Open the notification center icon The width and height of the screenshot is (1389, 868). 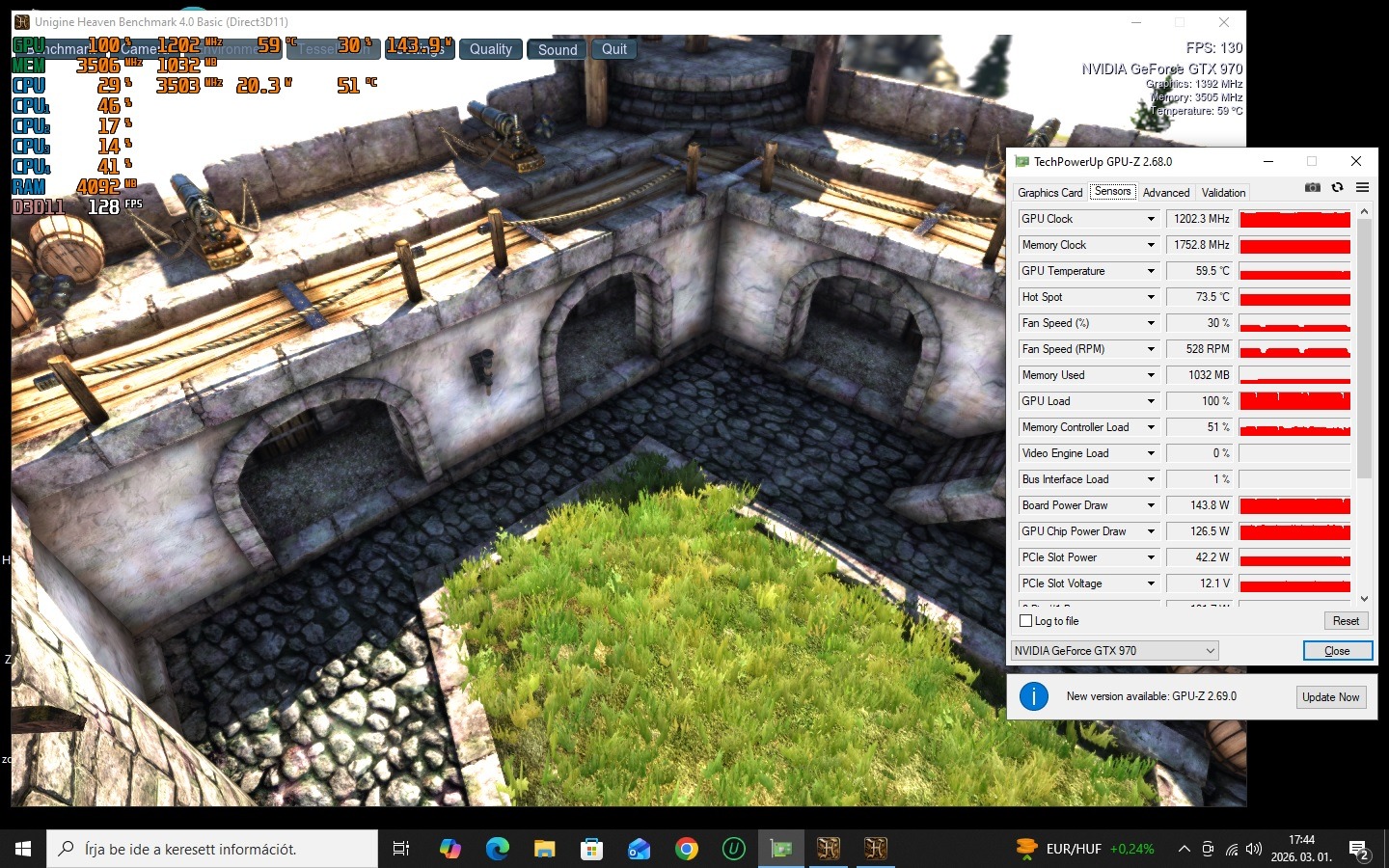point(1360,851)
